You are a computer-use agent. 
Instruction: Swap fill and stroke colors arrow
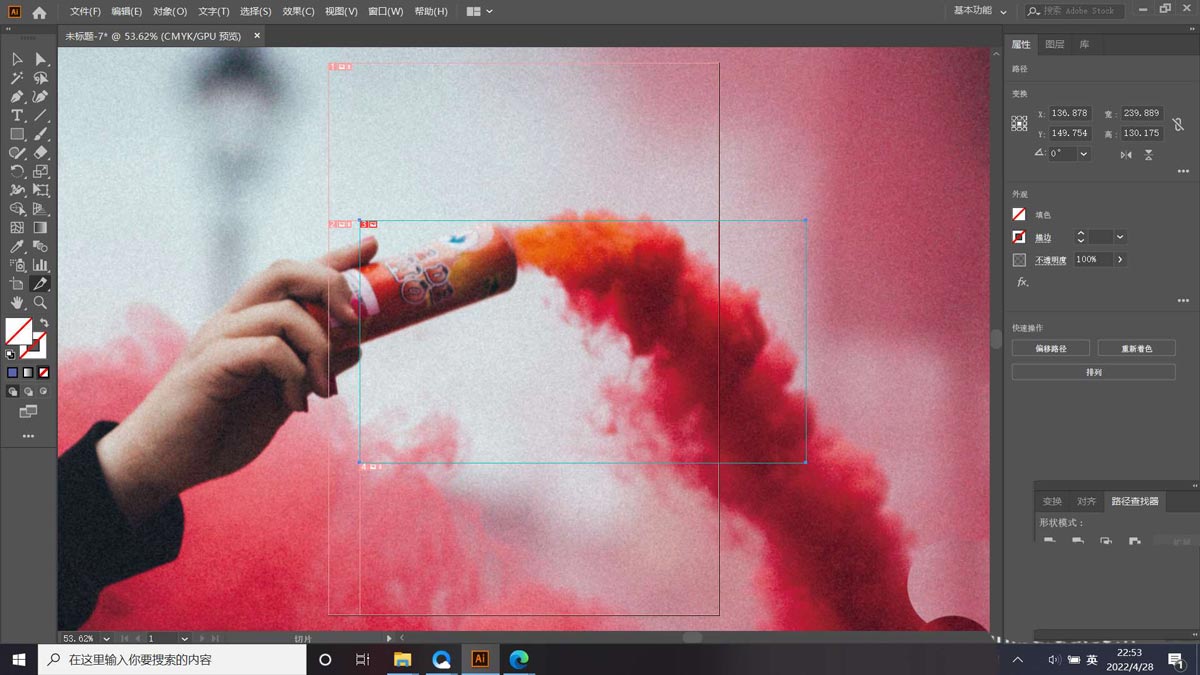pos(44,322)
